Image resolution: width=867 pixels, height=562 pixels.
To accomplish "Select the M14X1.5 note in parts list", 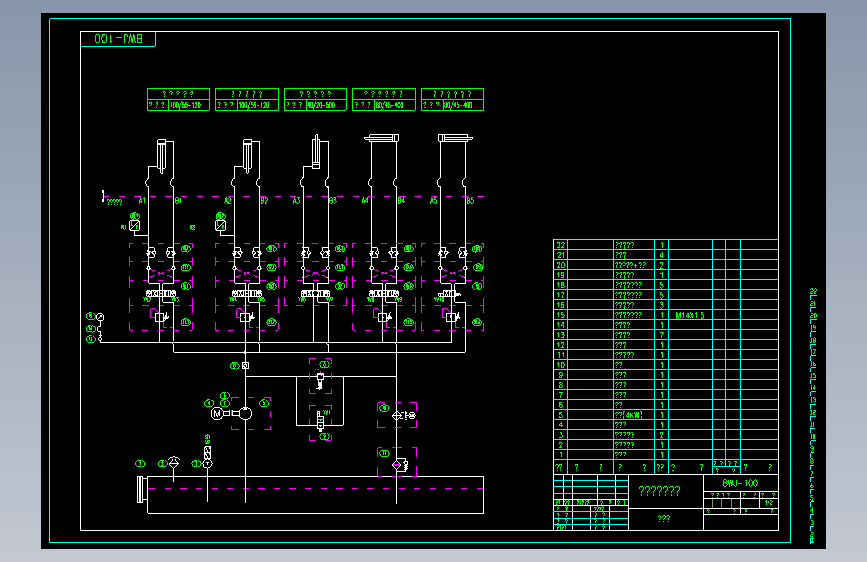I will coord(690,315).
